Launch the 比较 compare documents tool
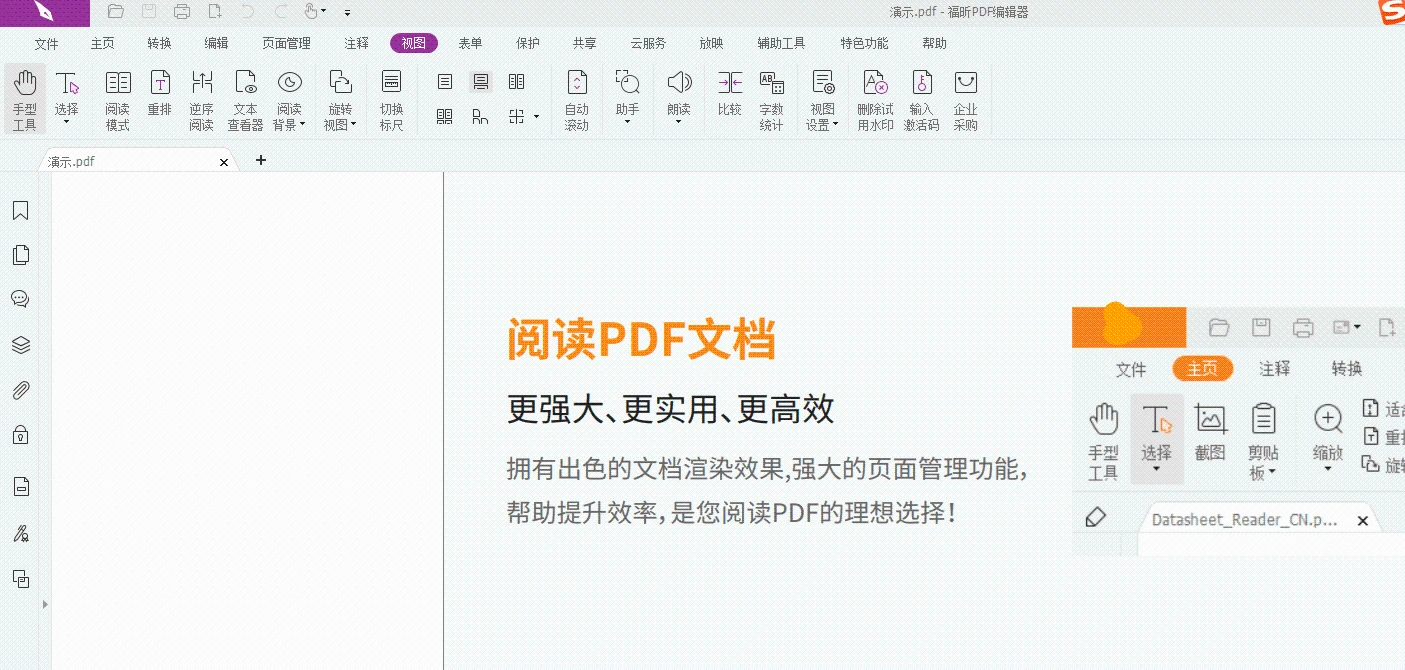This screenshot has width=1405, height=670. (x=730, y=94)
